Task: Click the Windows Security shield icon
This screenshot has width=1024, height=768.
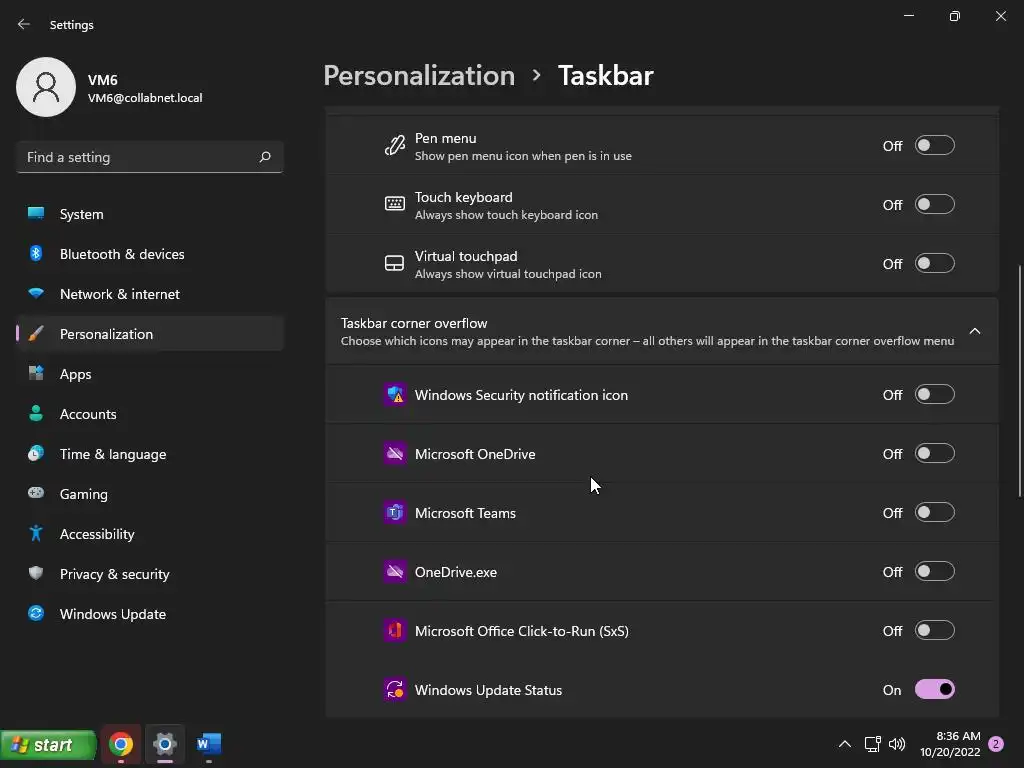Action: pos(395,395)
